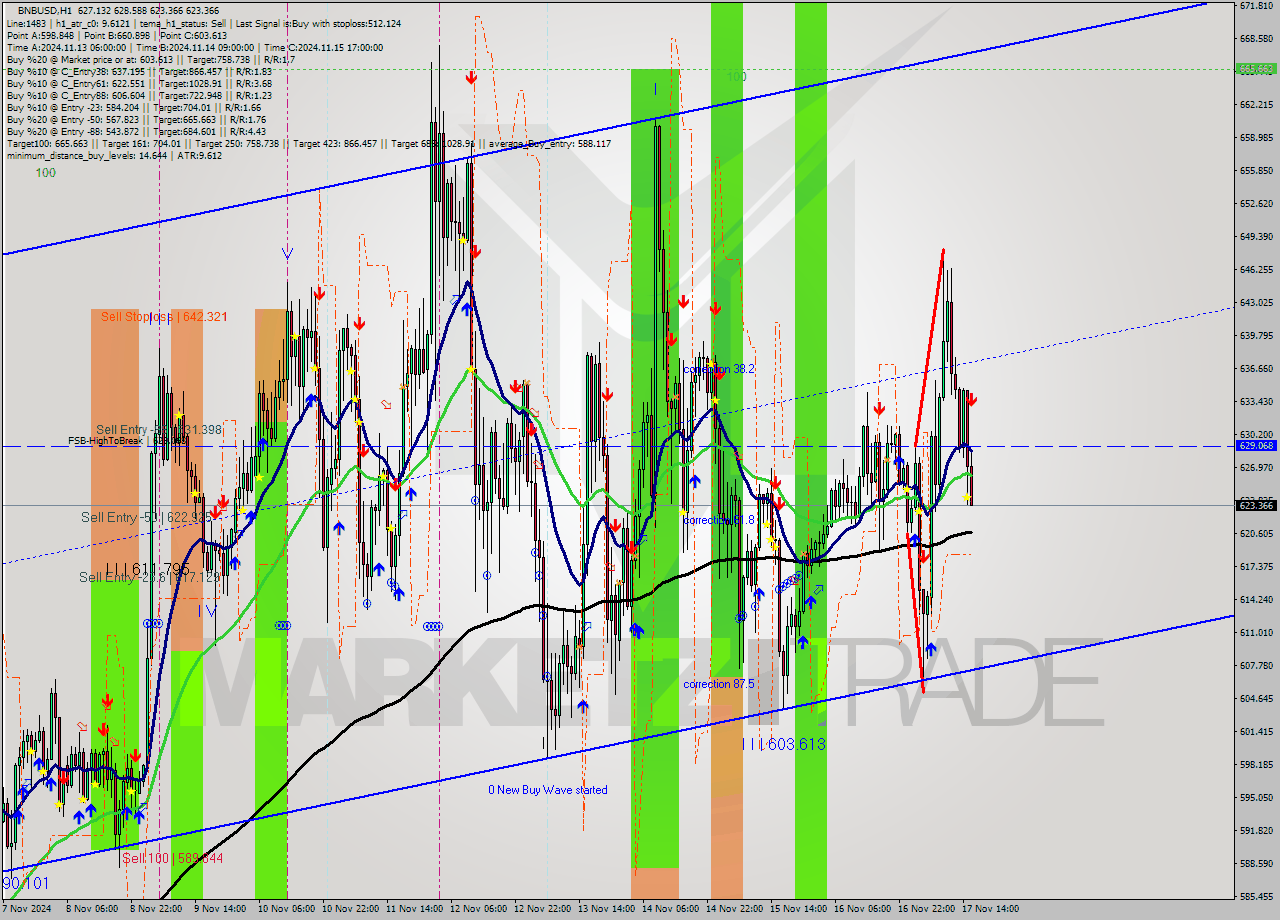The height and width of the screenshot is (920, 1280).
Task: Click the '16 Nov 06:00' time axis label
Action: pos(861,909)
